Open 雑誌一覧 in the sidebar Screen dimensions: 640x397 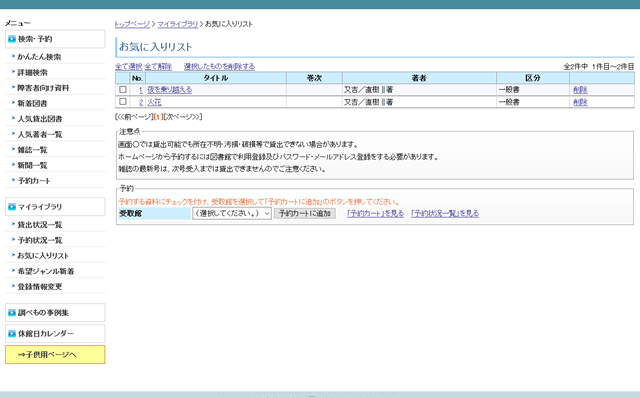click(32, 150)
